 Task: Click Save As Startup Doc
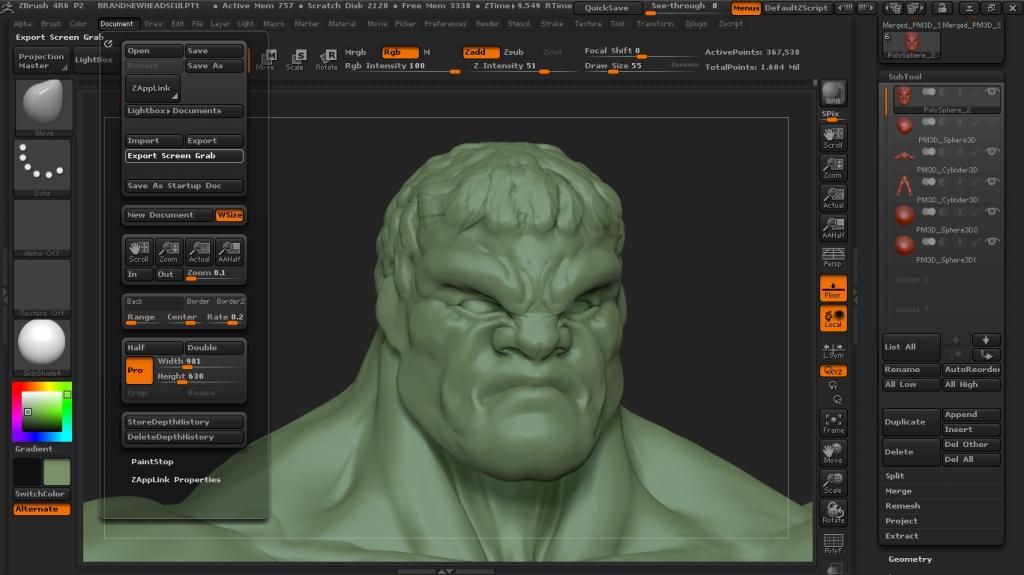184,186
